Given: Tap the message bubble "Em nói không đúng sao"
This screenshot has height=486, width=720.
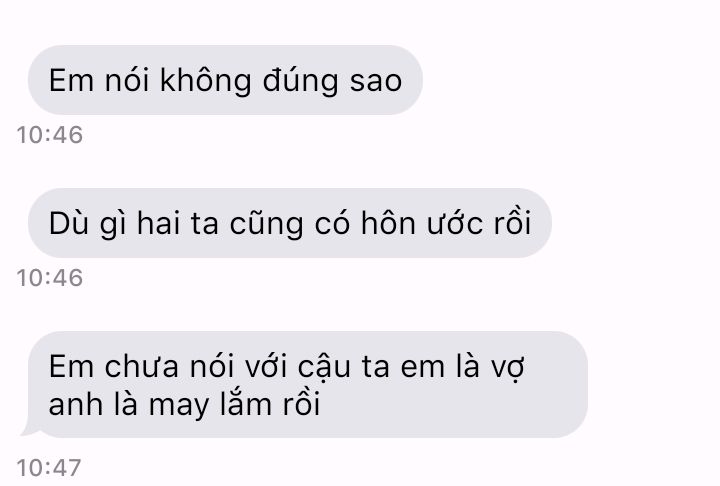Looking at the screenshot, I should tap(225, 80).
